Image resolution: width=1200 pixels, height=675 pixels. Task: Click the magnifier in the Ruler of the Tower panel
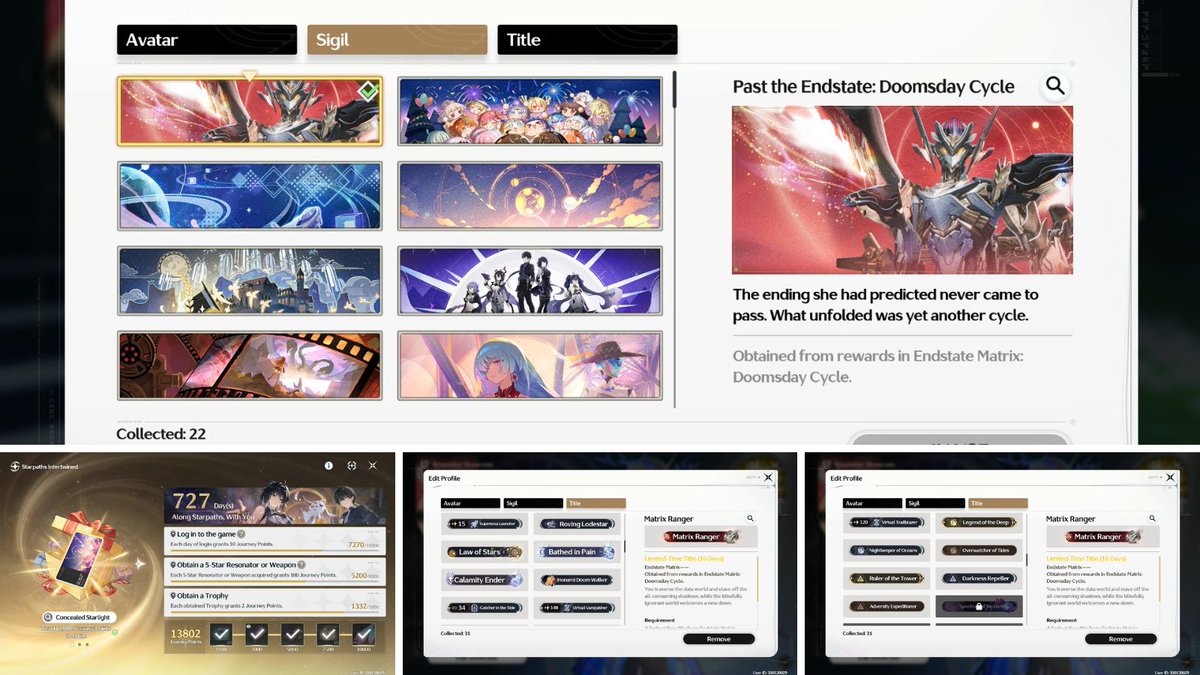[x=1152, y=519]
